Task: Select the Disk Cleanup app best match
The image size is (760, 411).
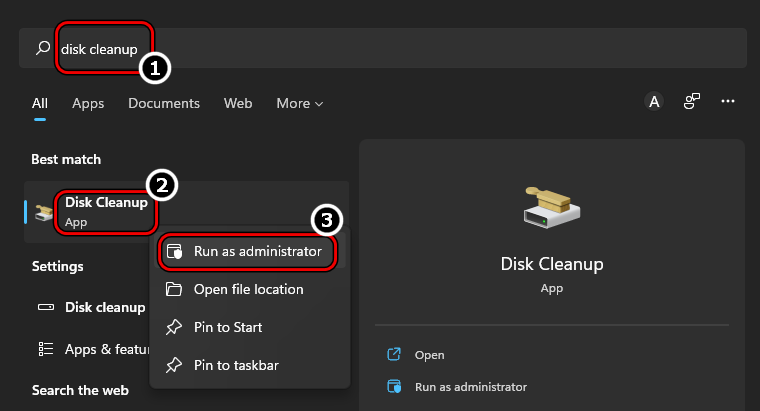Action: pos(106,211)
